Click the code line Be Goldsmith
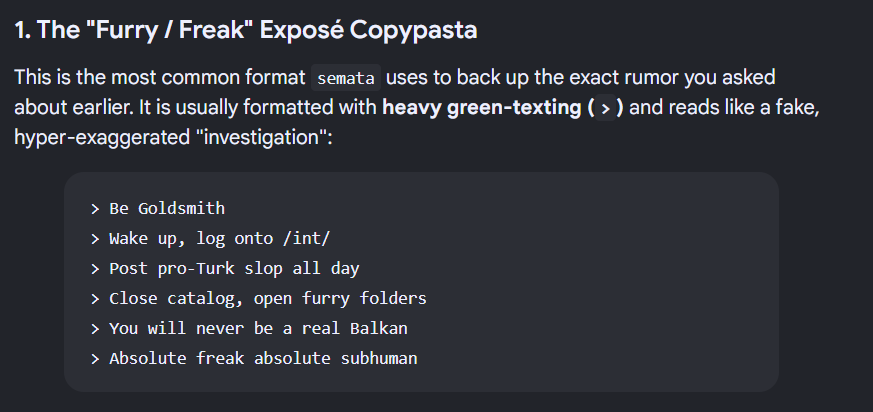873x412 pixels. coord(158,209)
